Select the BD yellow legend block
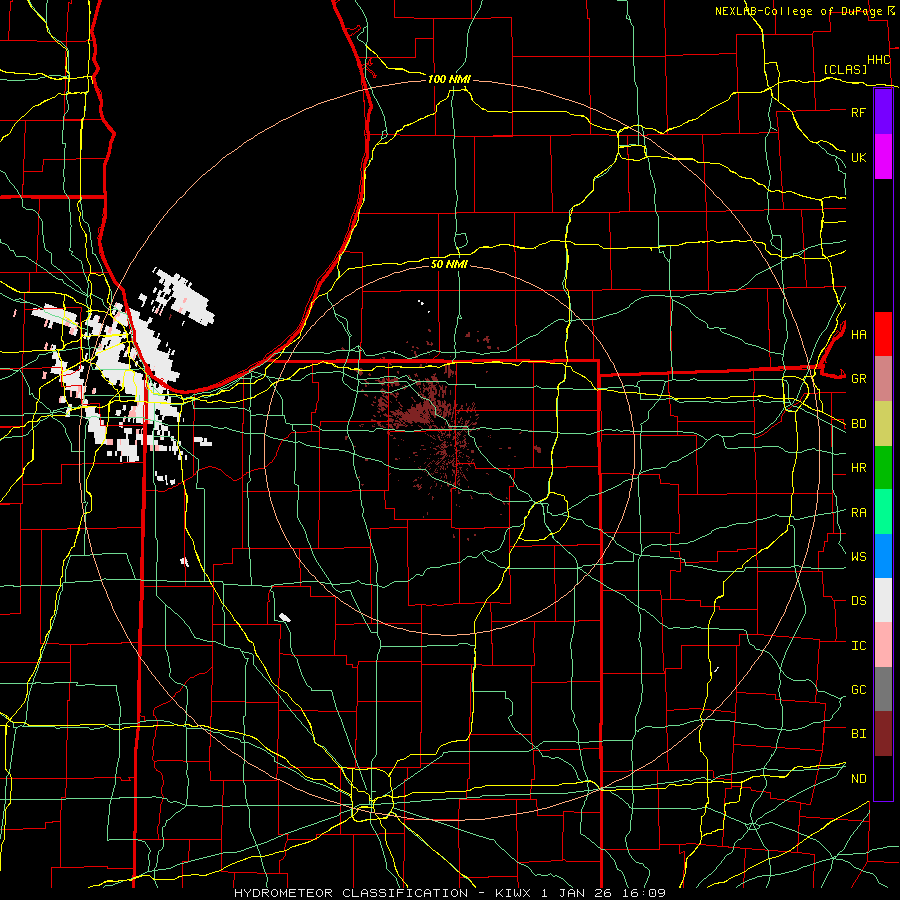The height and width of the screenshot is (900, 900). 883,424
